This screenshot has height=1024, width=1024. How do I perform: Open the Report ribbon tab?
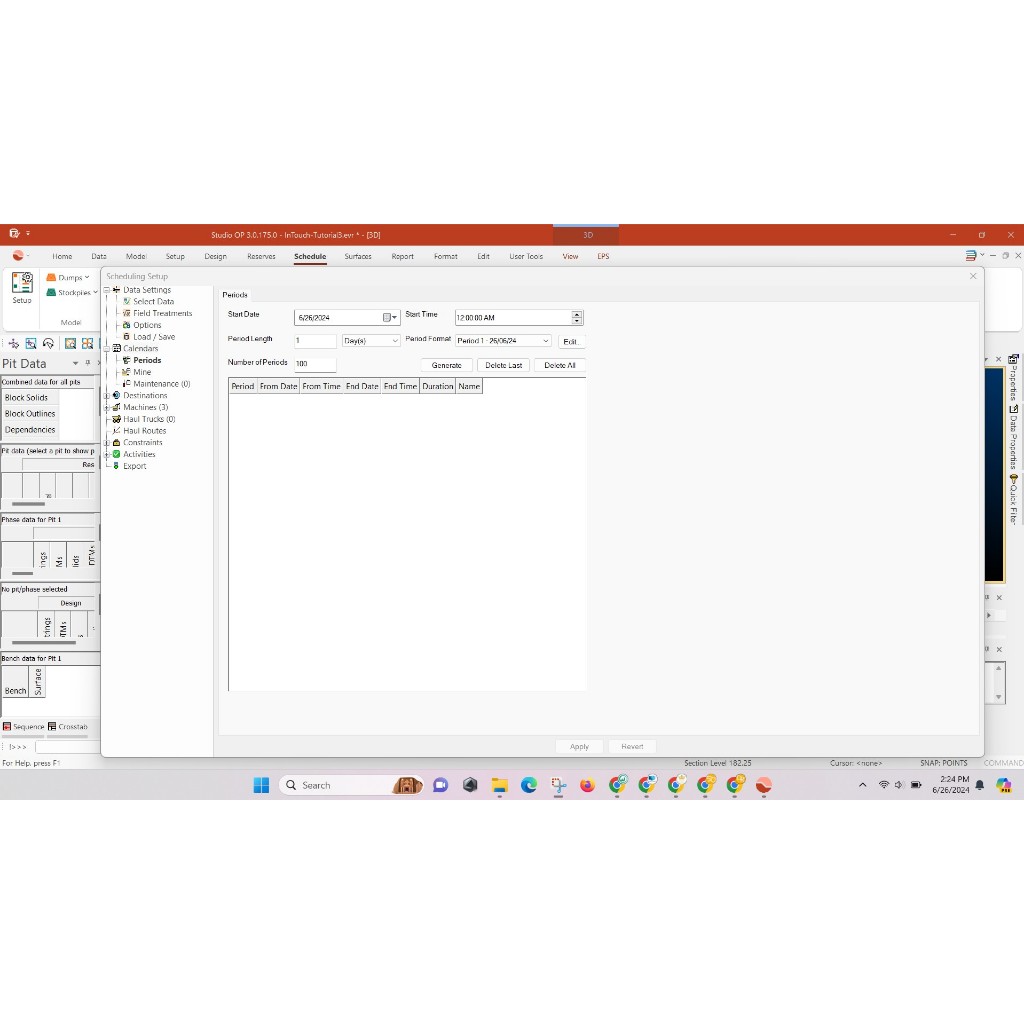pyautogui.click(x=402, y=257)
